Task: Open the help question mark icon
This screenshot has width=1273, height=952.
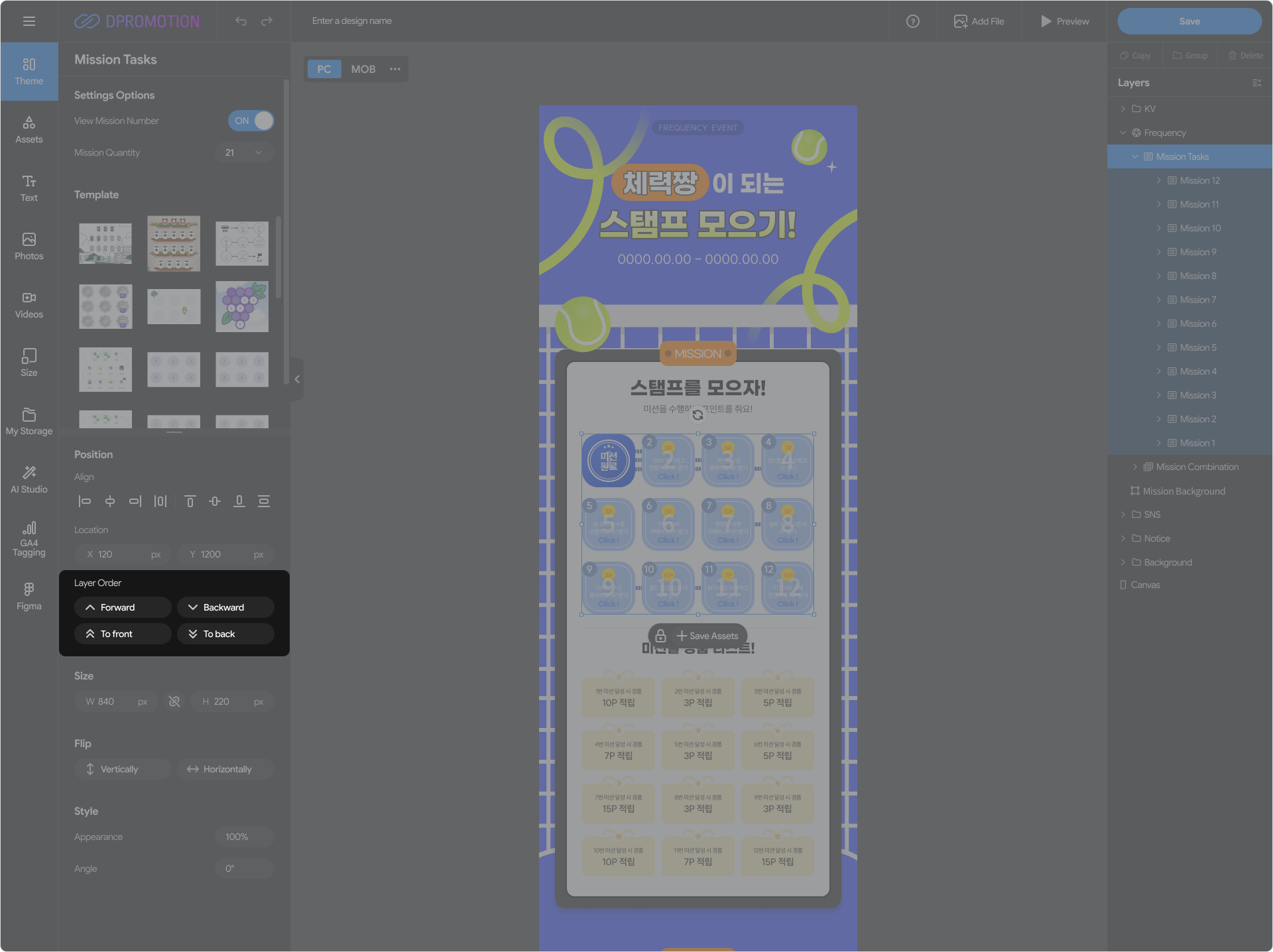Action: point(913,21)
